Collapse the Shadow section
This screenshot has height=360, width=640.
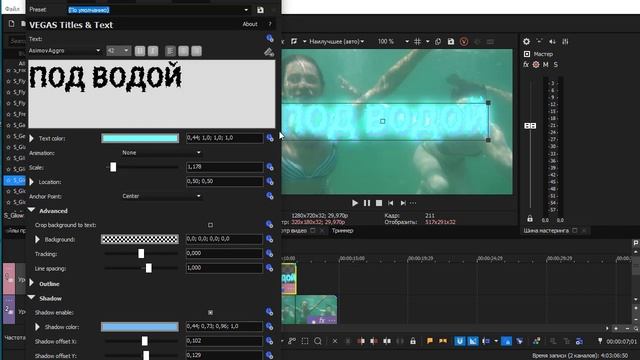tap(31, 298)
